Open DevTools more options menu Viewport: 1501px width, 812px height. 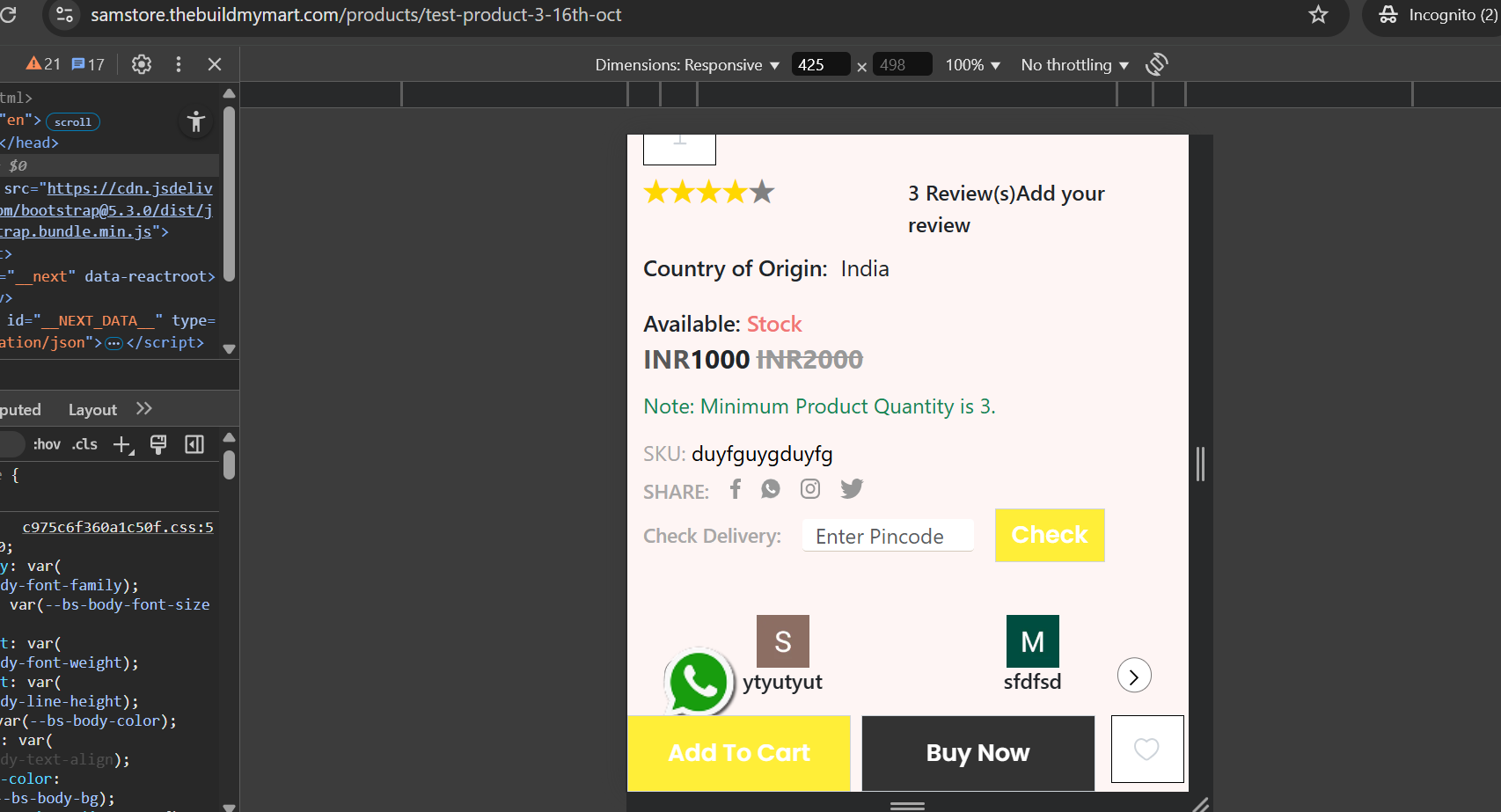179,64
